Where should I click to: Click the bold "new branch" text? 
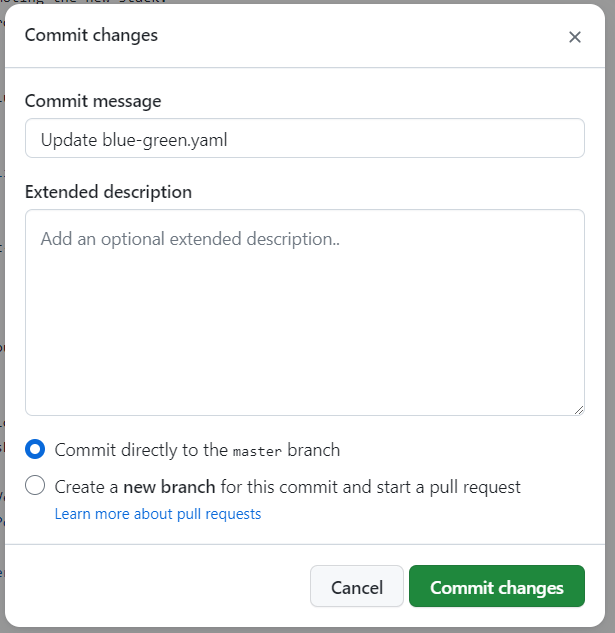click(169, 487)
